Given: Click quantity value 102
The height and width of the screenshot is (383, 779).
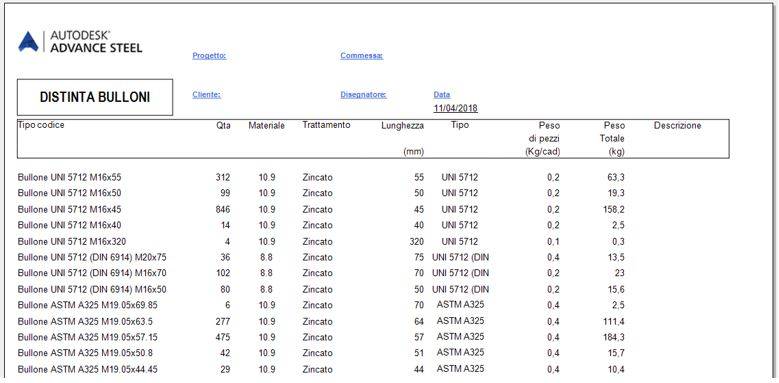Looking at the screenshot, I should [223, 273].
